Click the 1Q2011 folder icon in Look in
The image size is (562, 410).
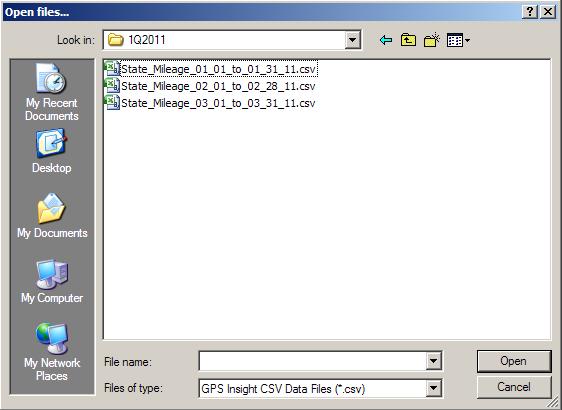(115, 40)
